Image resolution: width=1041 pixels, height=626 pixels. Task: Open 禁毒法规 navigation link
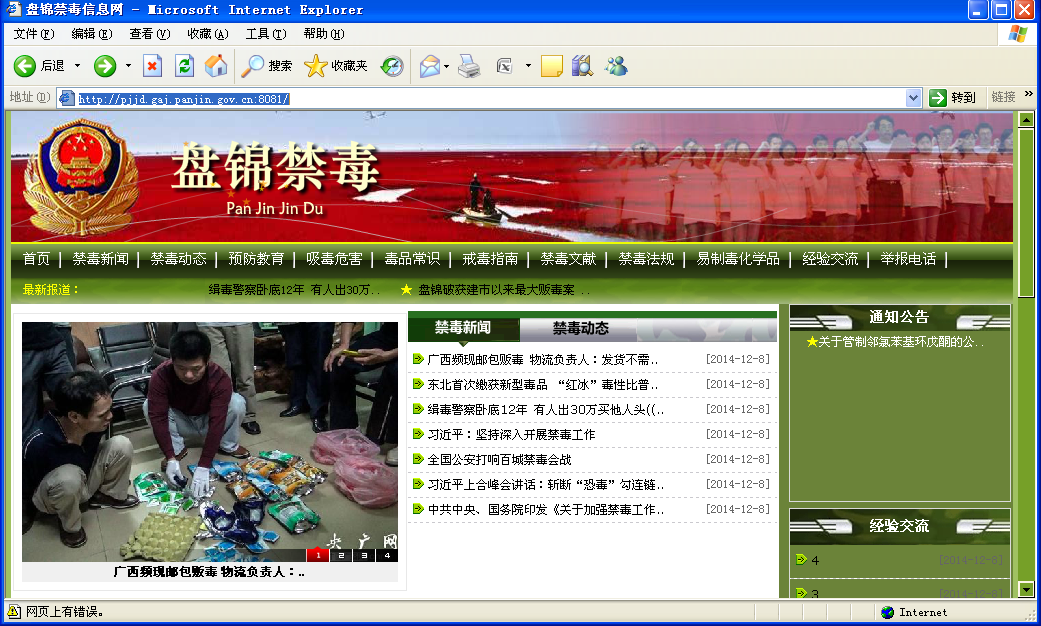click(646, 259)
